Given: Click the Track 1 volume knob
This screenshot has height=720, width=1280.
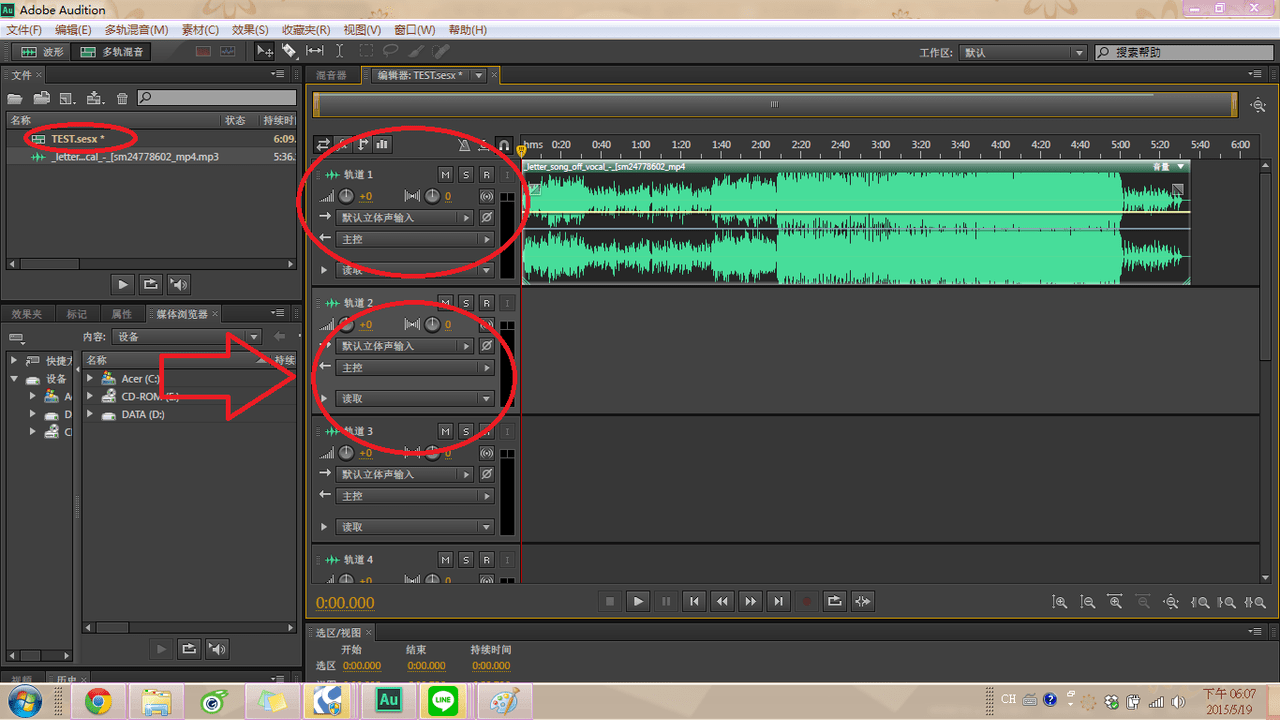Looking at the screenshot, I should coord(346,196).
